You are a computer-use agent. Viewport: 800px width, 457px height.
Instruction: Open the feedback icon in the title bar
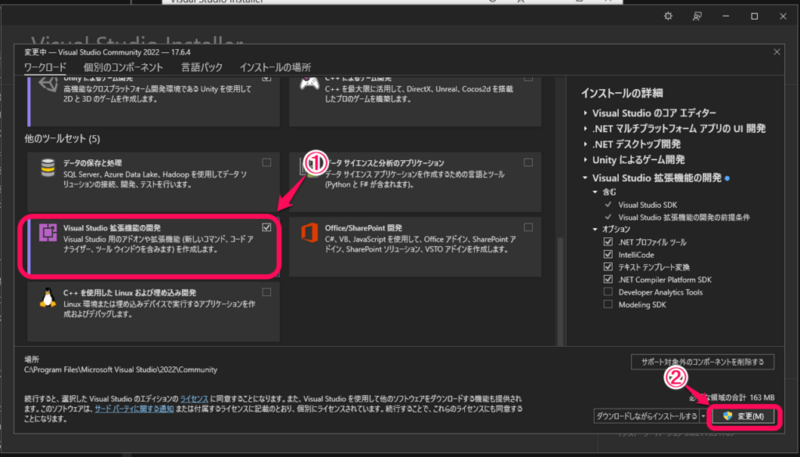pyautogui.click(x=697, y=16)
